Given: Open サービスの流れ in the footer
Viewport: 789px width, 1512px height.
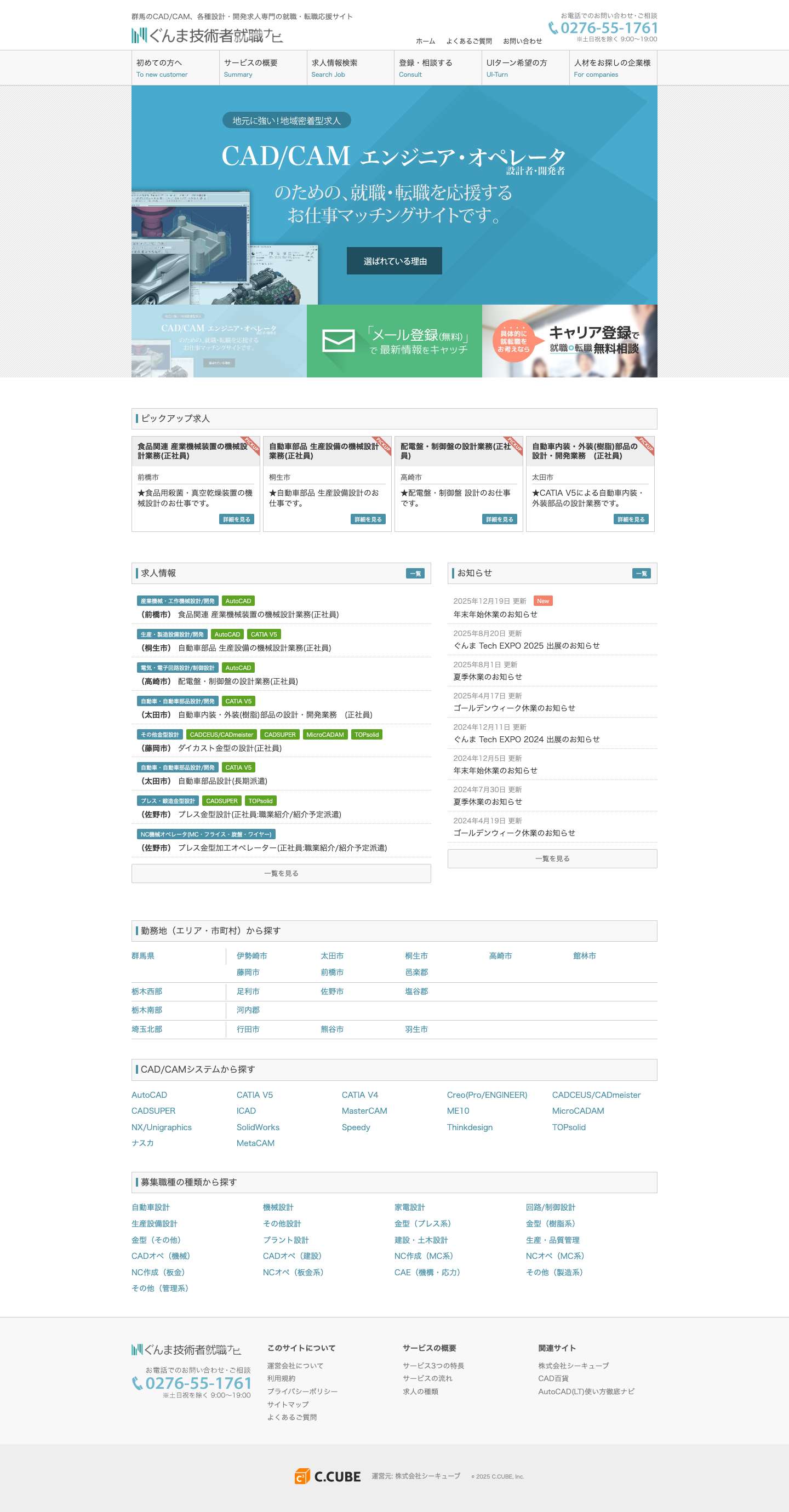Looking at the screenshot, I should pos(427,1379).
